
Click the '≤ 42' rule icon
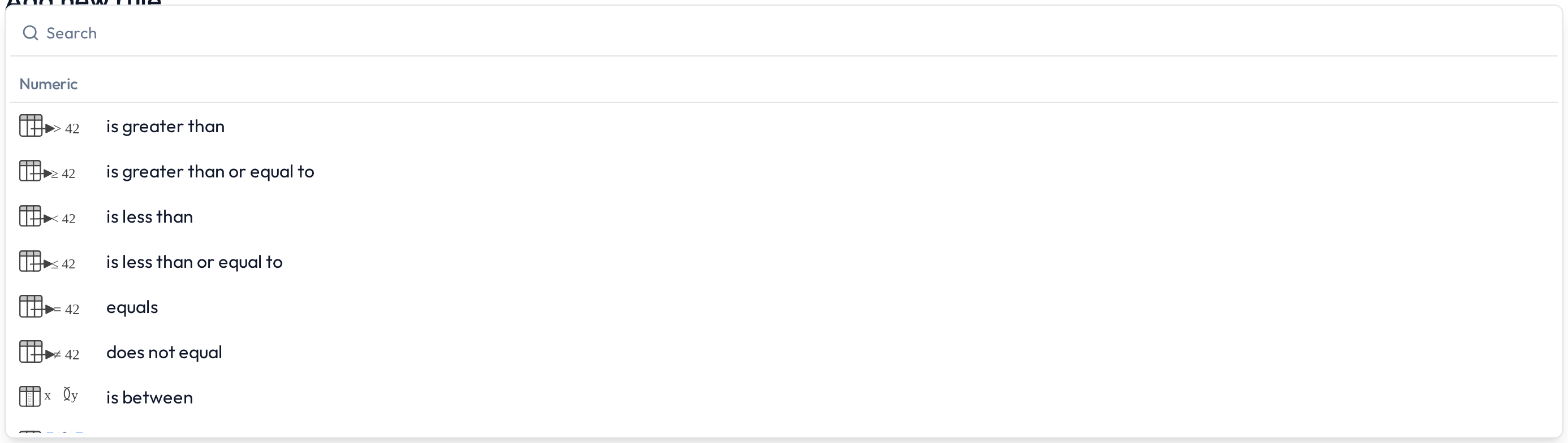(48, 262)
